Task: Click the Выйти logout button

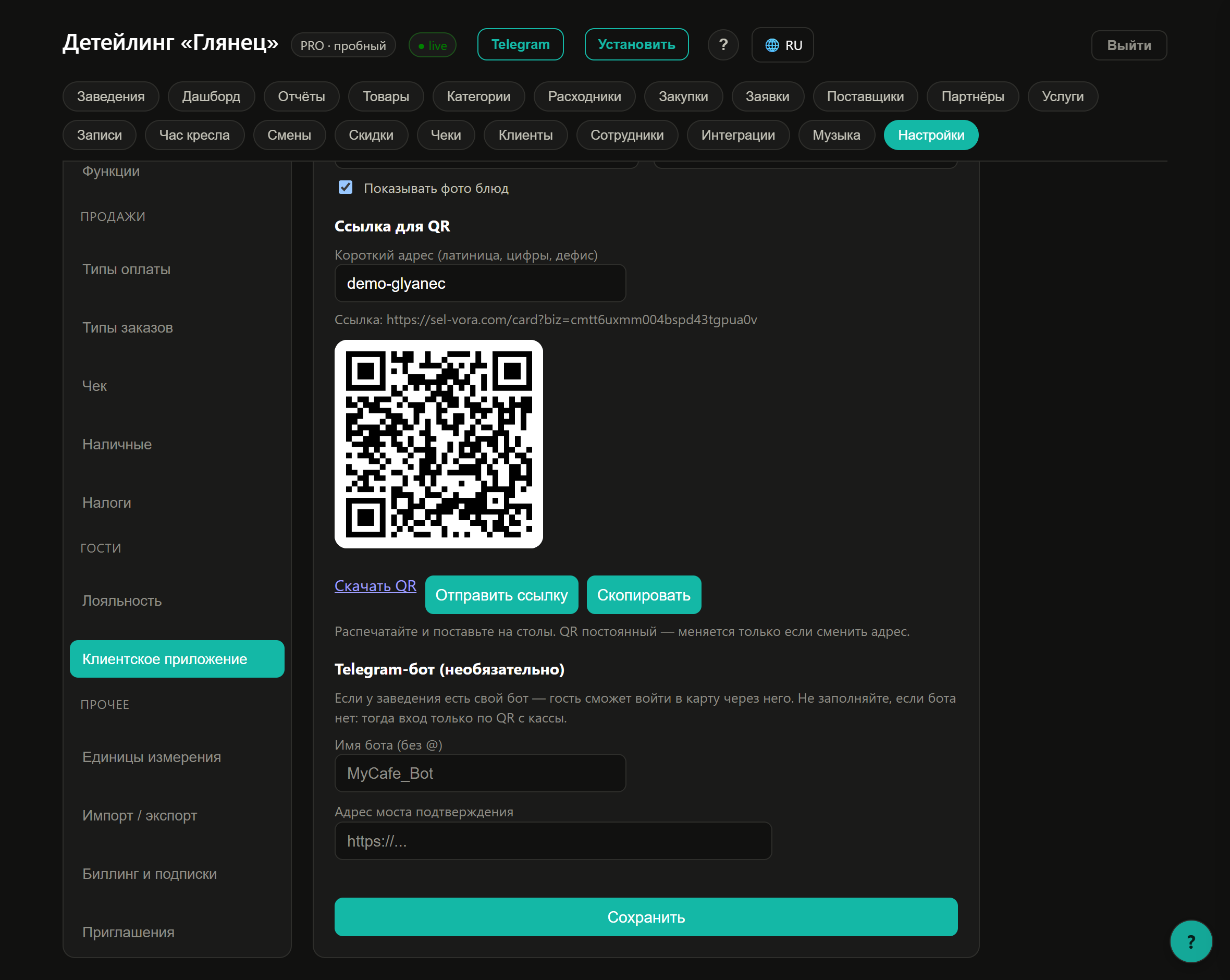Action: click(1128, 45)
